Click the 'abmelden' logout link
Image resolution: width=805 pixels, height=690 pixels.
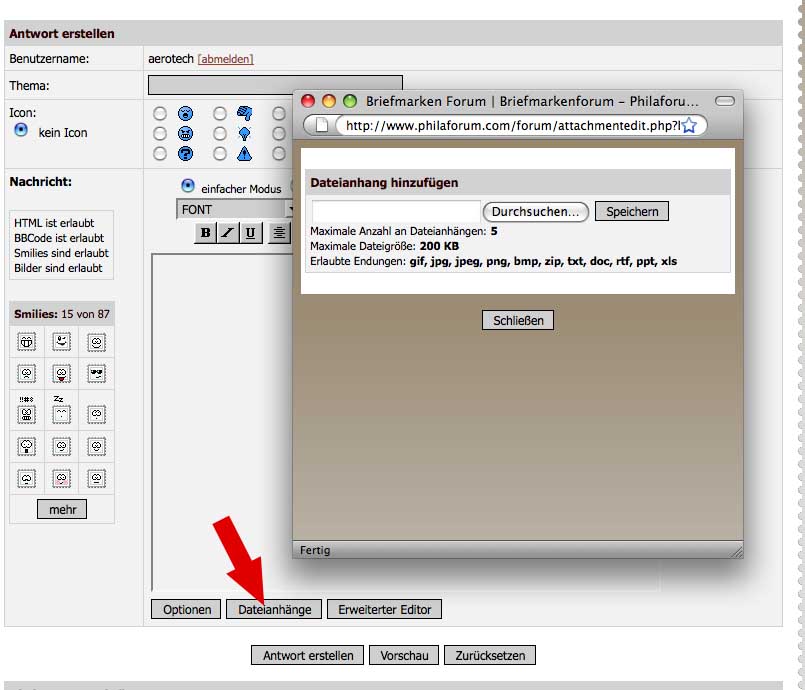[x=225, y=59]
